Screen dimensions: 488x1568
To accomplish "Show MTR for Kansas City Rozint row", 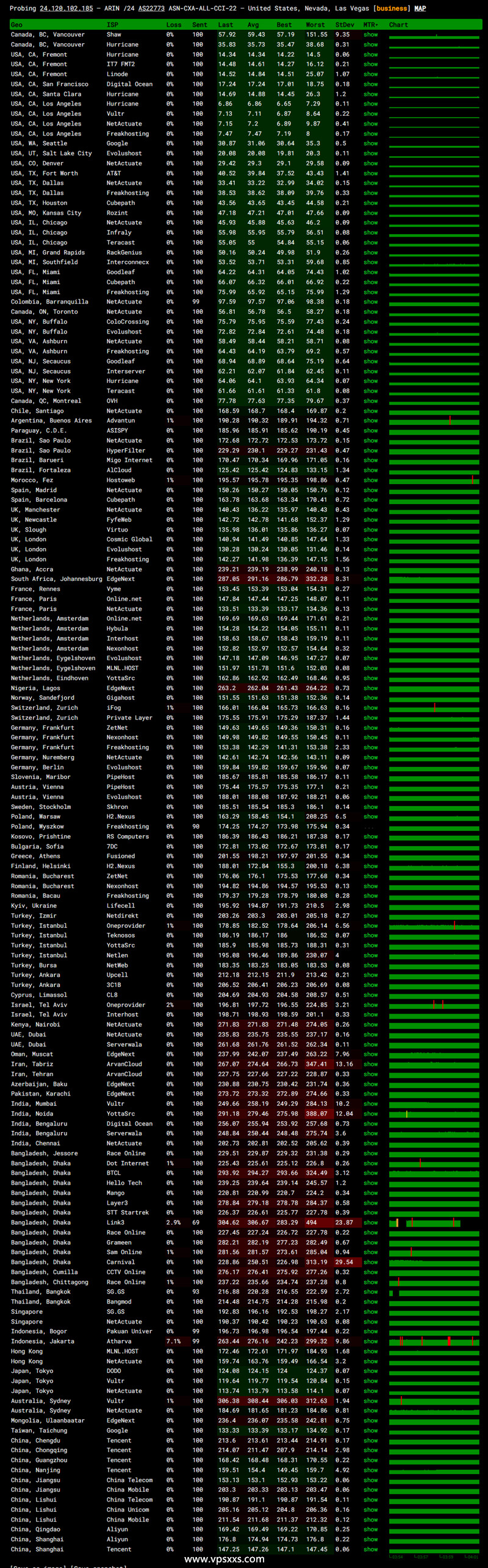I will (371, 213).
